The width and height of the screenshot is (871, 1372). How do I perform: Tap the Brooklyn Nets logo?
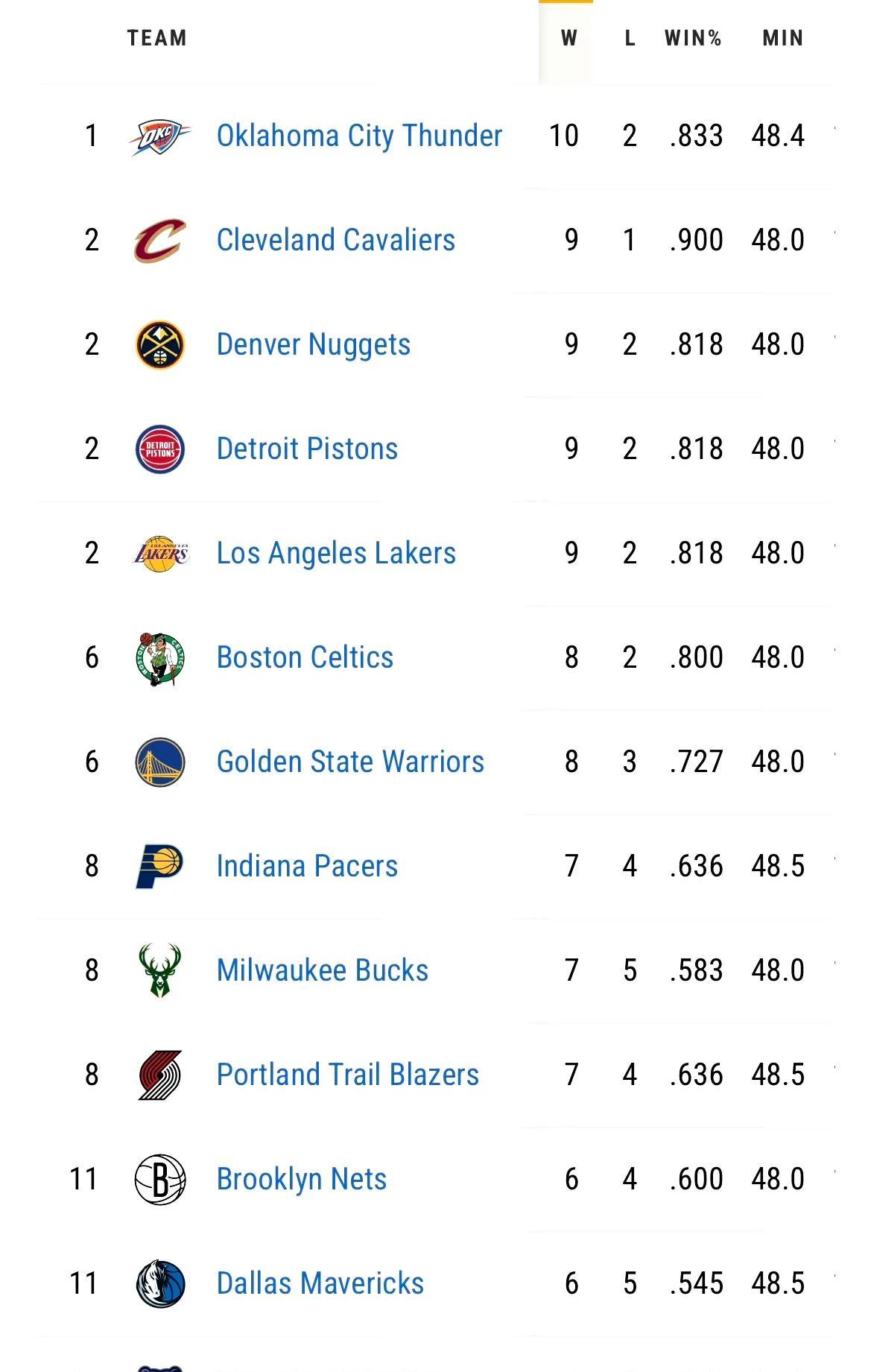pyautogui.click(x=160, y=1180)
